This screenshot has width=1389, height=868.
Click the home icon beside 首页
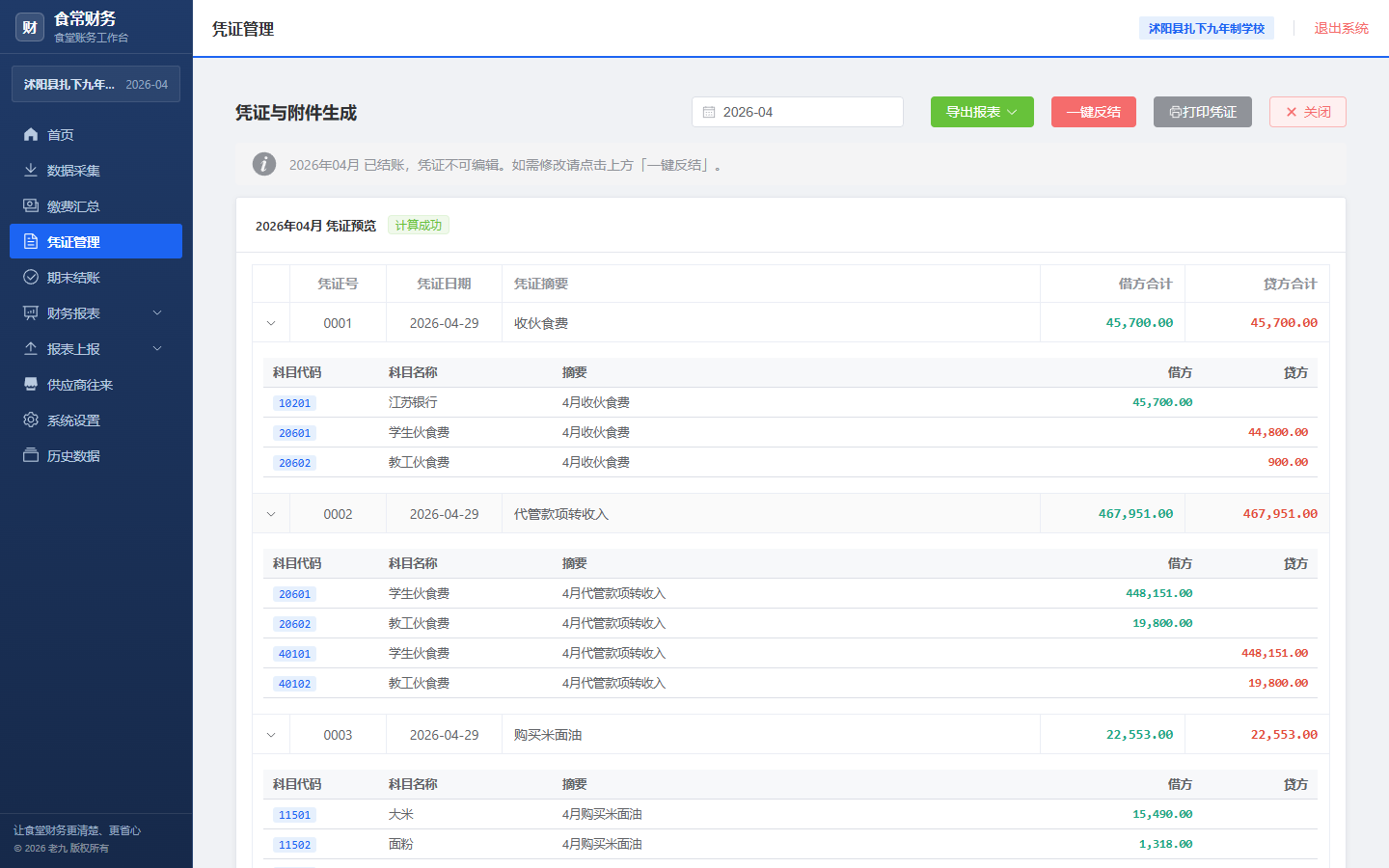[x=31, y=134]
